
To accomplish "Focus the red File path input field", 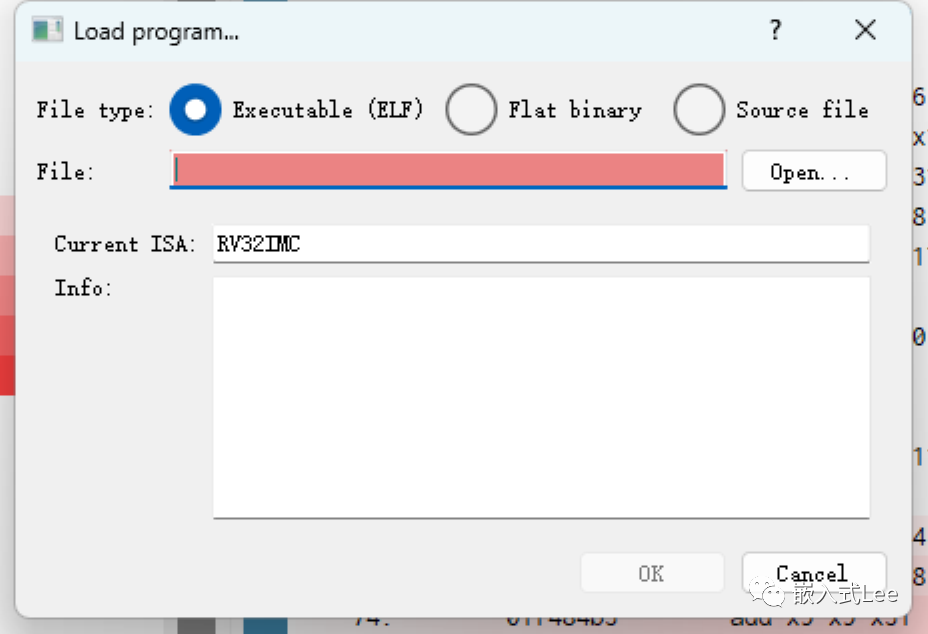I will [448, 170].
